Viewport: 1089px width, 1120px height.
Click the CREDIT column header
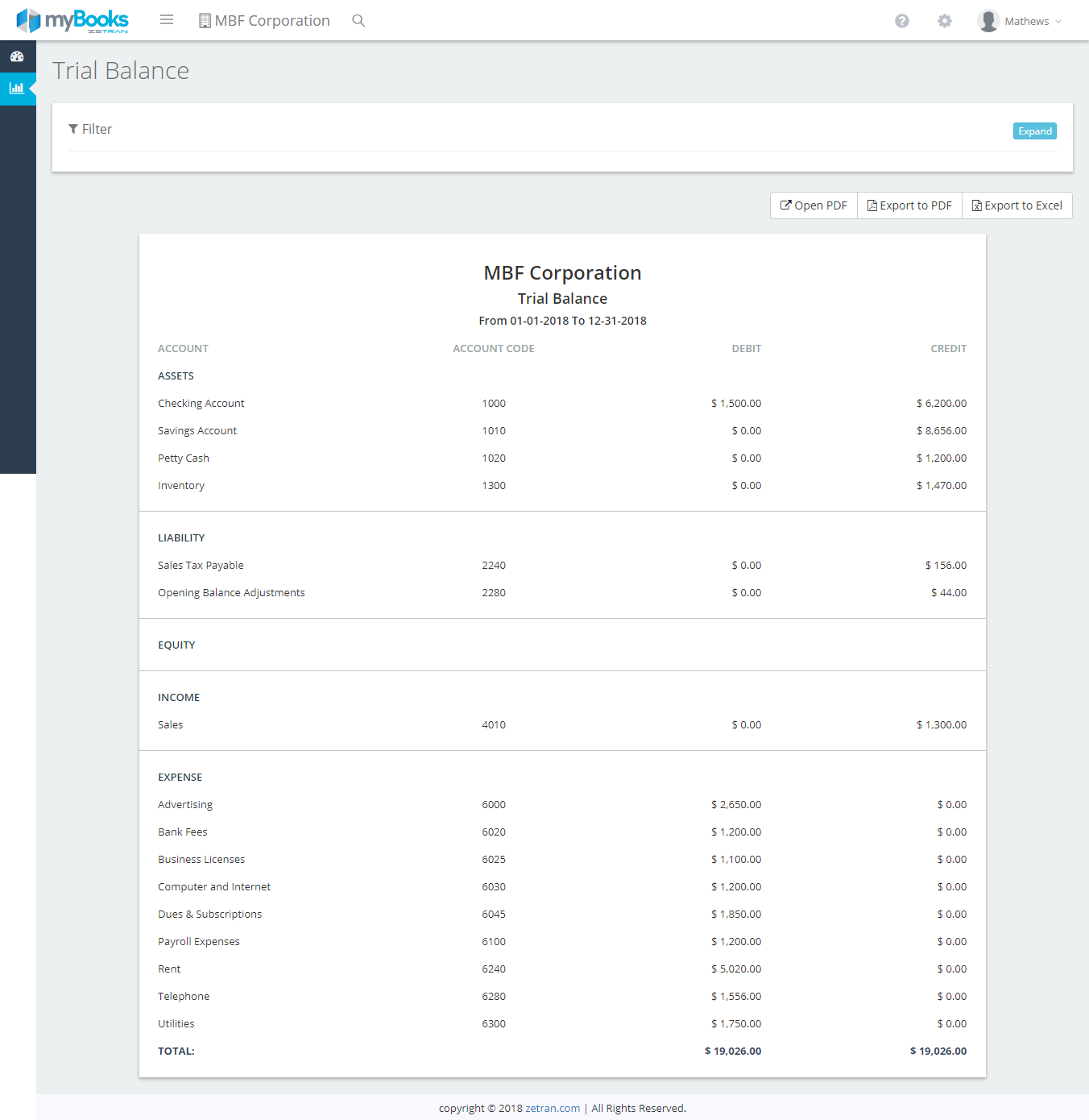[949, 349]
